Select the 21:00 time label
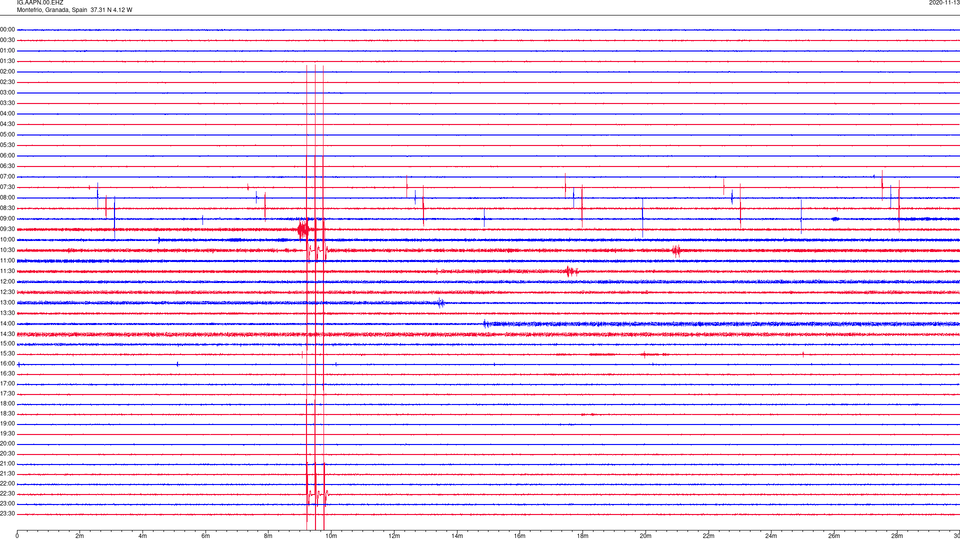The width and height of the screenshot is (960, 540). (7, 464)
